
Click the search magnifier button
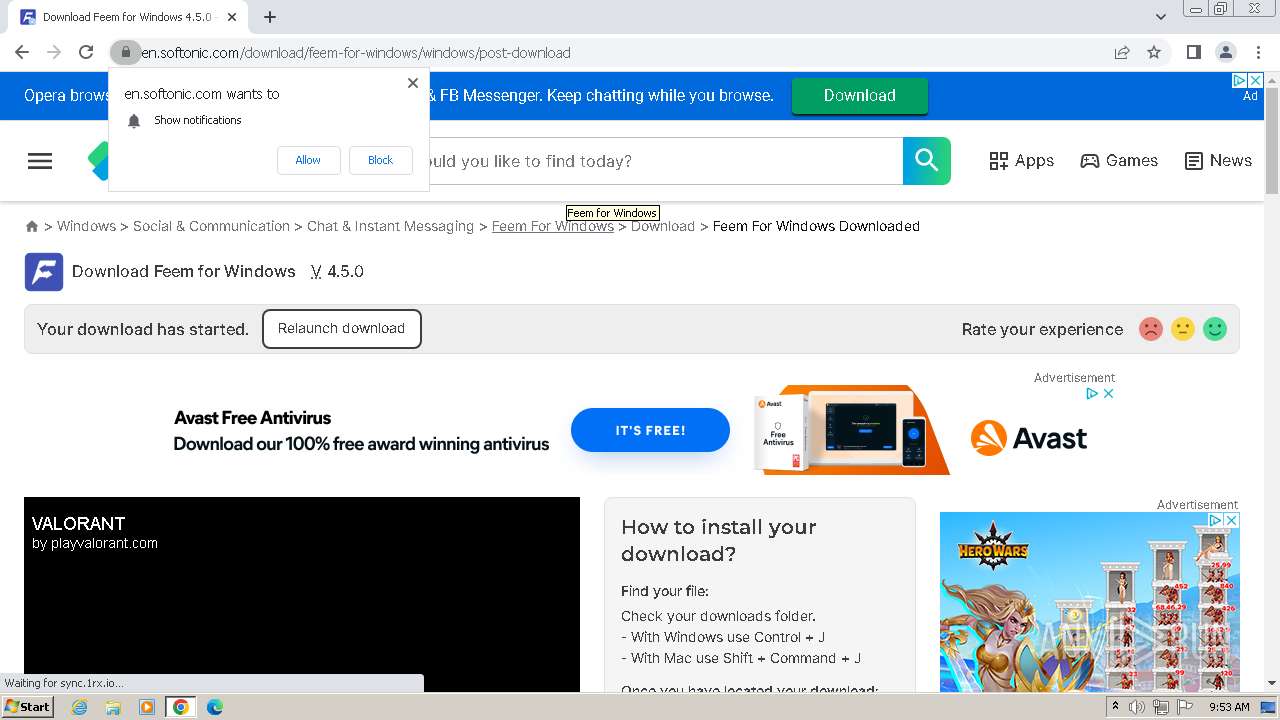[927, 161]
